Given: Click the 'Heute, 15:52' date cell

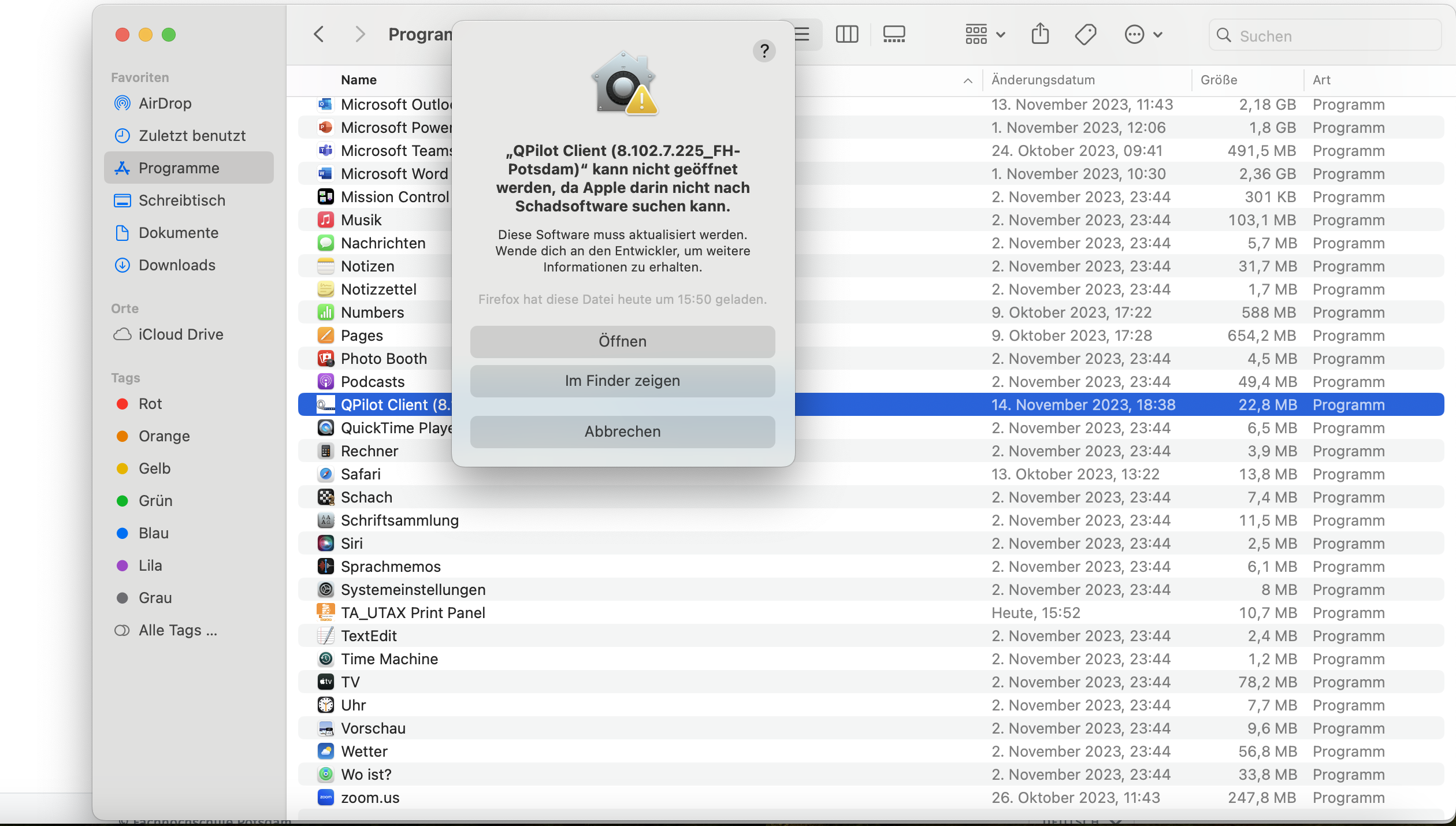Looking at the screenshot, I should point(1036,613).
